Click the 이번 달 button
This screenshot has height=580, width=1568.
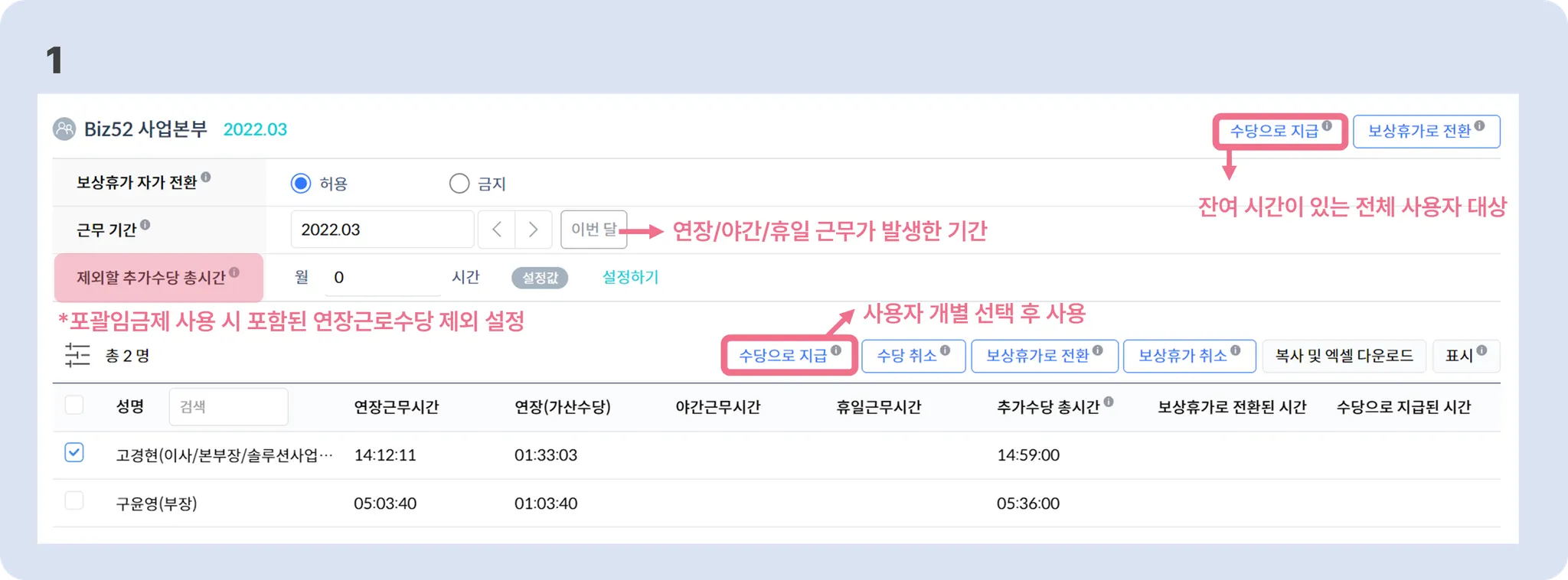tap(593, 230)
